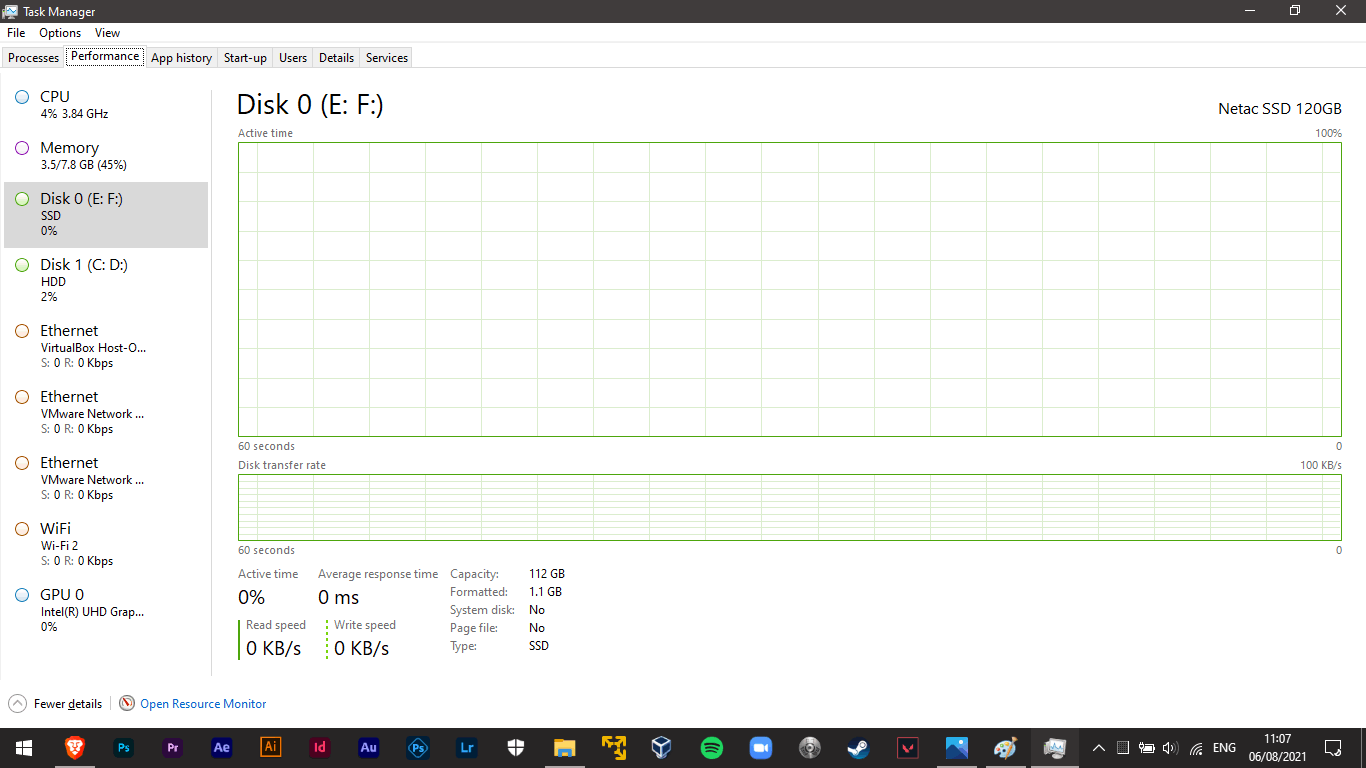Viewport: 1366px width, 768px height.
Task: Open the Options menu
Action: point(60,33)
